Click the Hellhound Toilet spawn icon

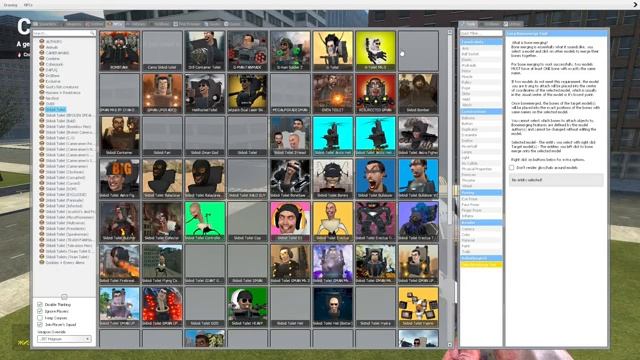[x=205, y=93]
